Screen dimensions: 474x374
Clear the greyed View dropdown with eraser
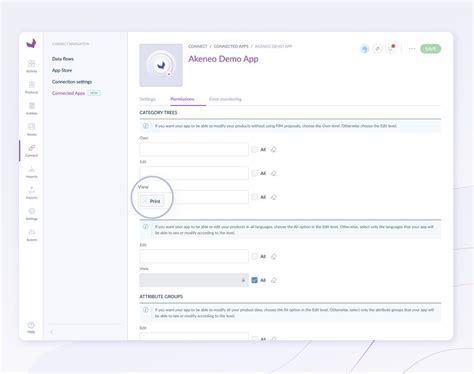[274, 280]
